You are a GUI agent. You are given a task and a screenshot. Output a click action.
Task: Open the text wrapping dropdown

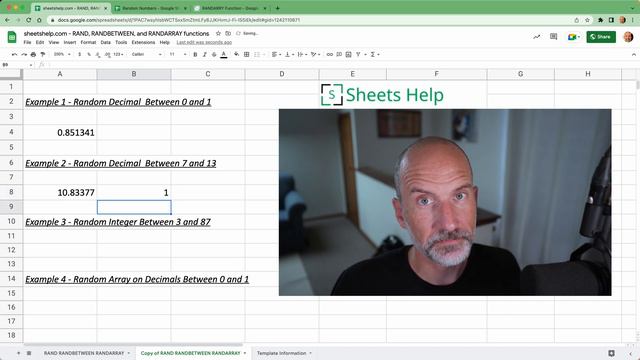coord(302,54)
